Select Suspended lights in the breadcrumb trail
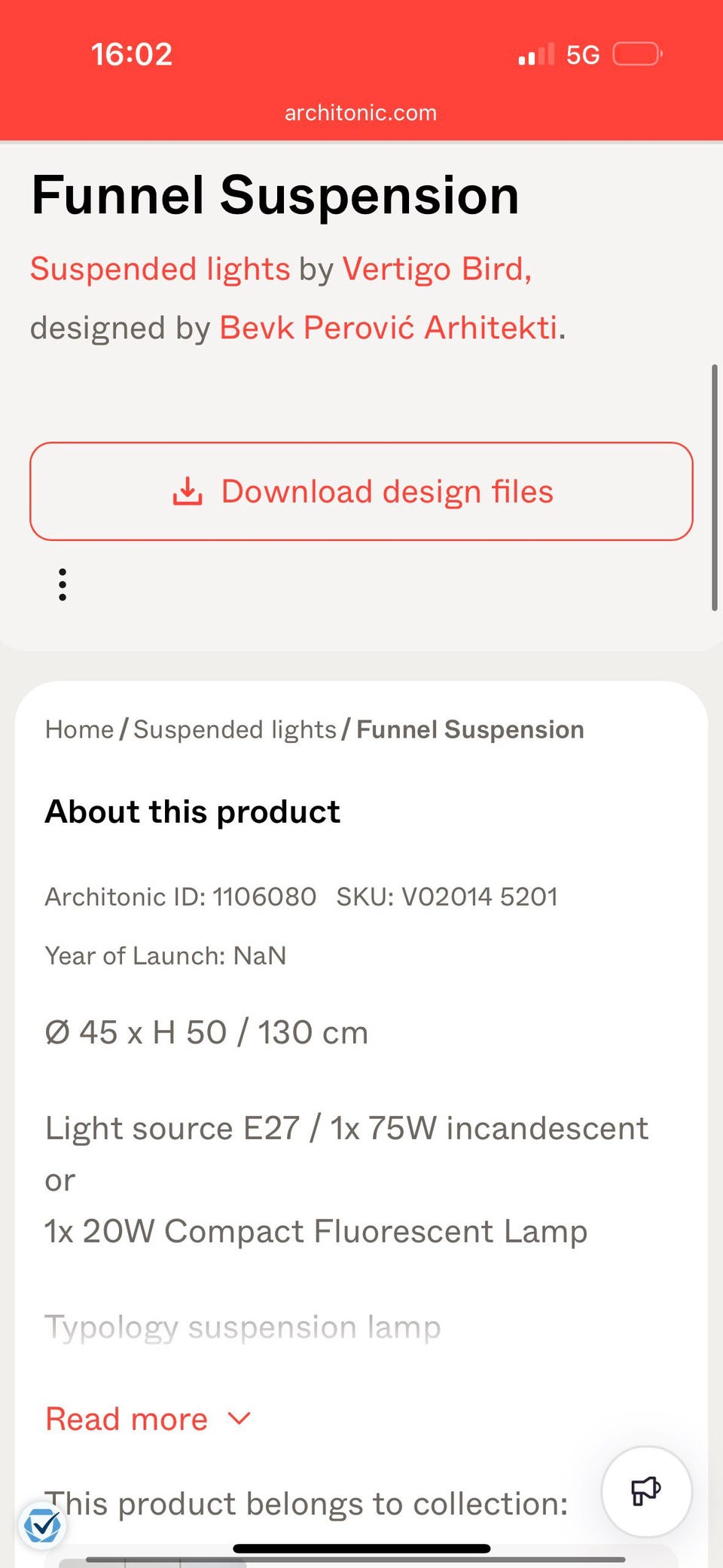 [x=234, y=729]
